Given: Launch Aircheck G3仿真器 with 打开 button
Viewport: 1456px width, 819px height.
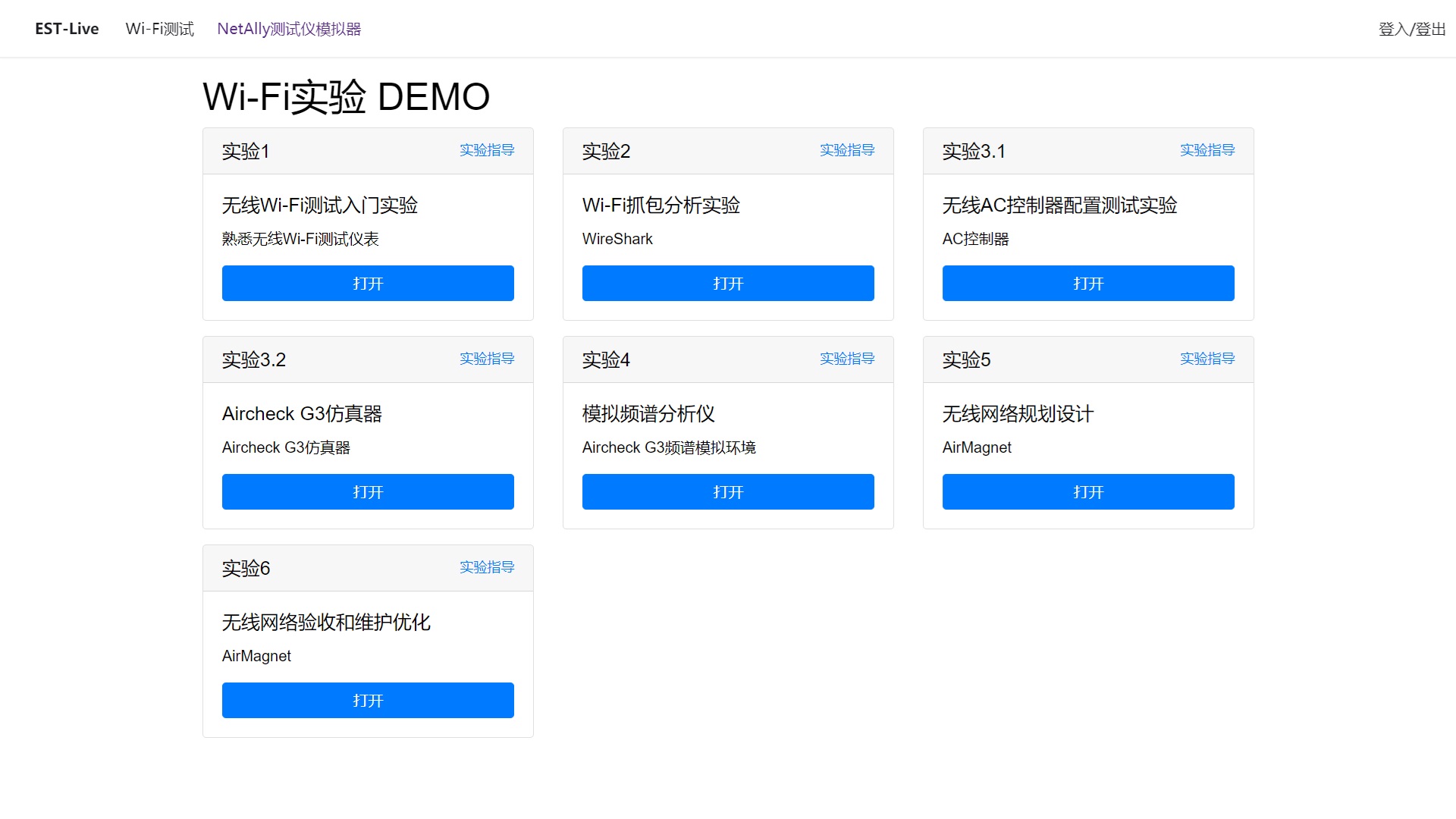Looking at the screenshot, I should pos(368,491).
